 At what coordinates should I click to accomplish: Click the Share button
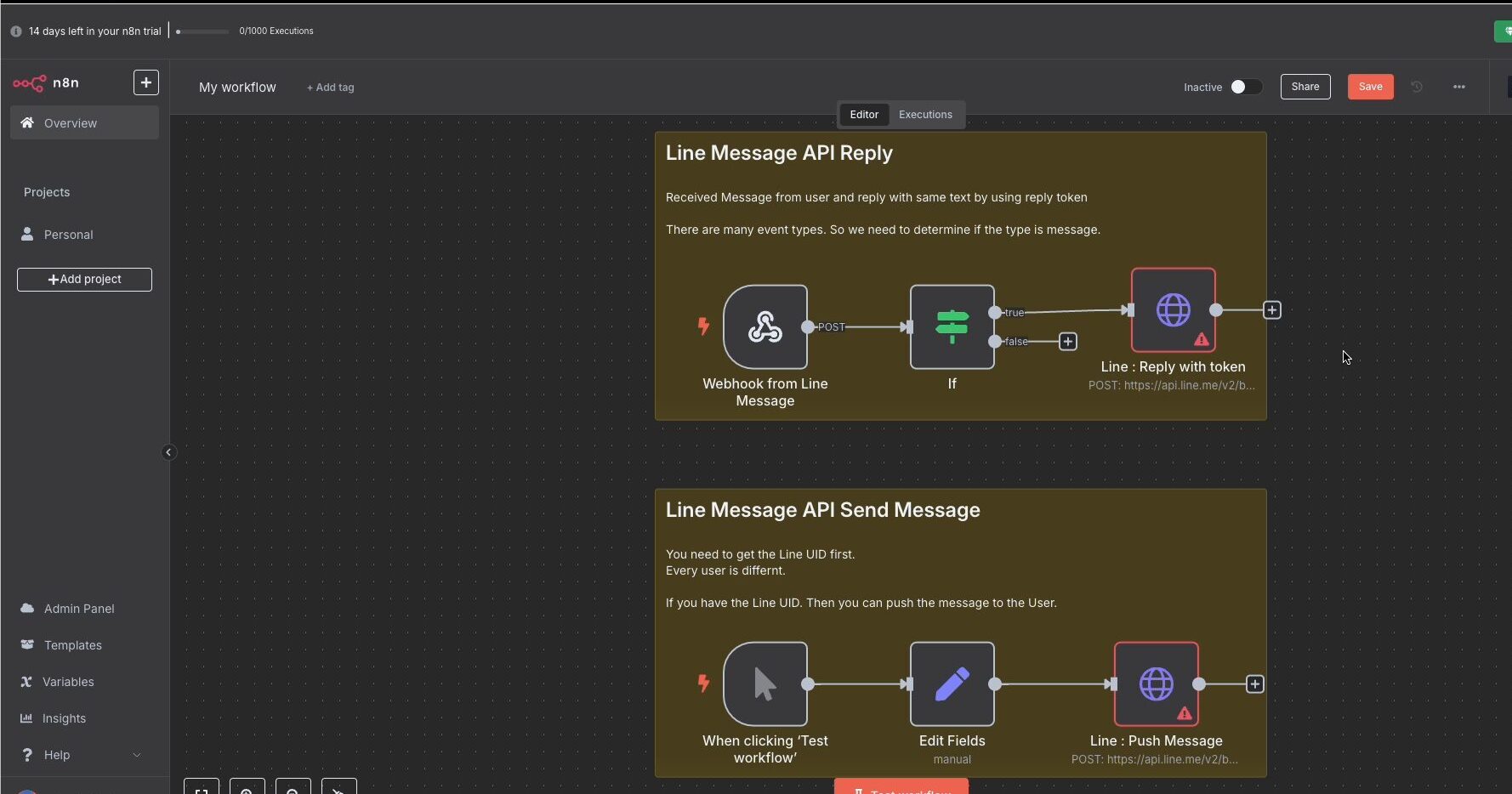1305,87
